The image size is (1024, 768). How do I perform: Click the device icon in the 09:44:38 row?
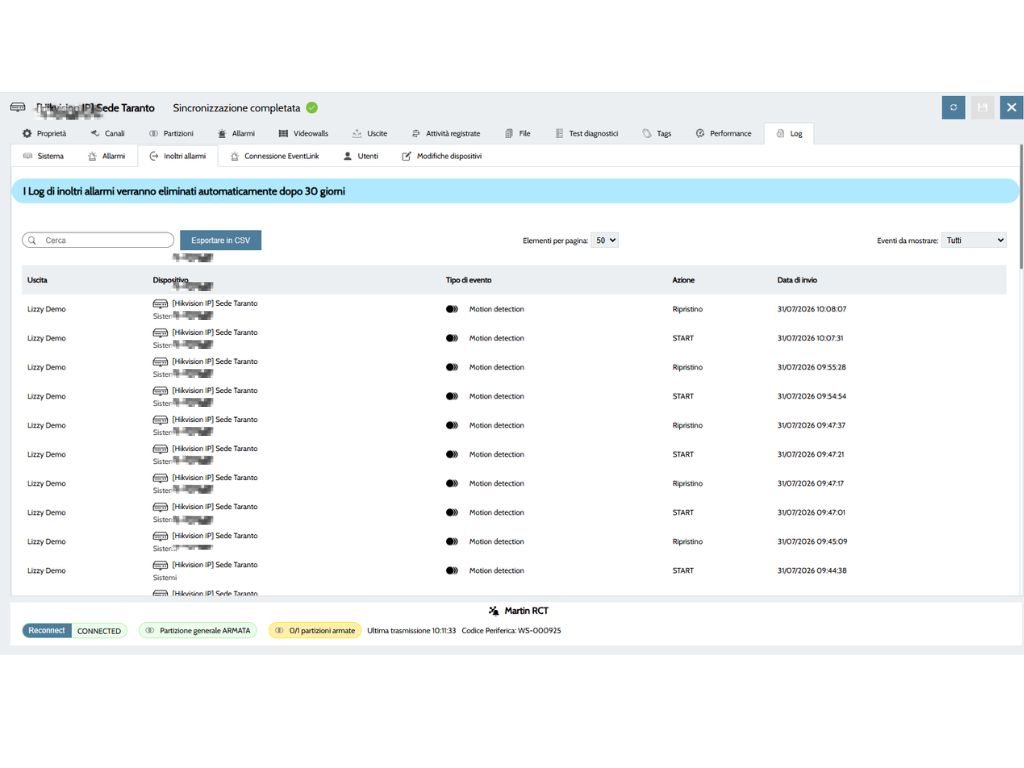coord(160,565)
